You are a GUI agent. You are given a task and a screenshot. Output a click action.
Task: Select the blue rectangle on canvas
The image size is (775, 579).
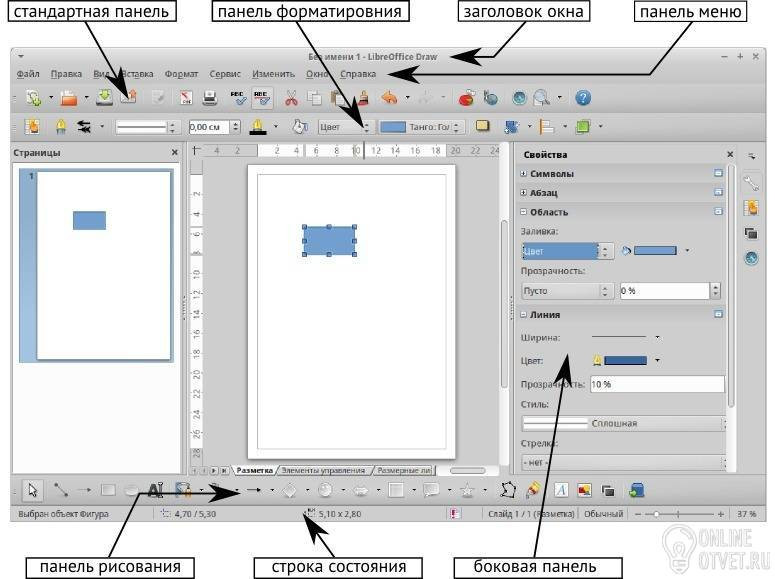(329, 240)
